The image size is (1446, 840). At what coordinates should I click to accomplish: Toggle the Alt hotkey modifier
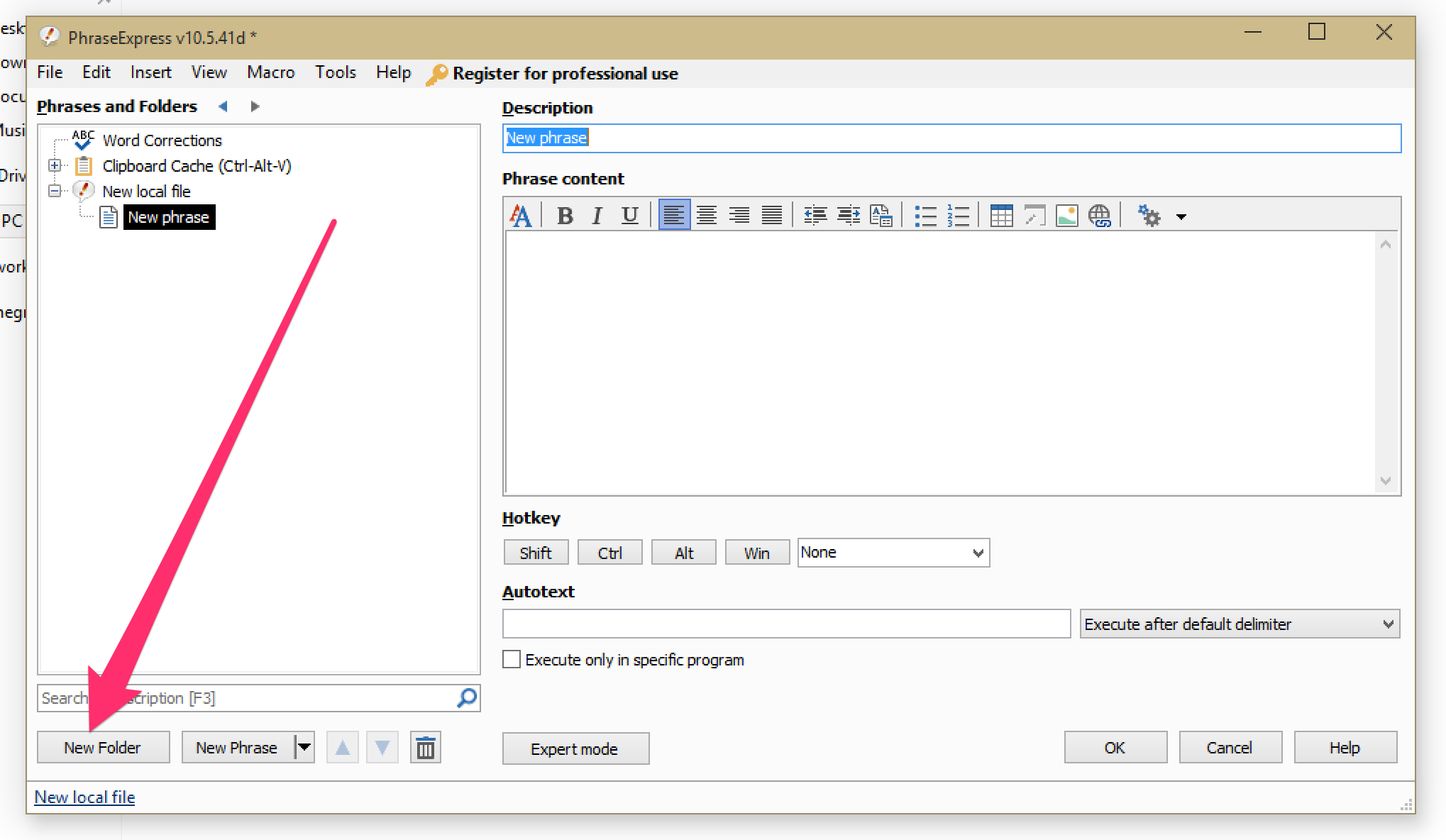684,553
